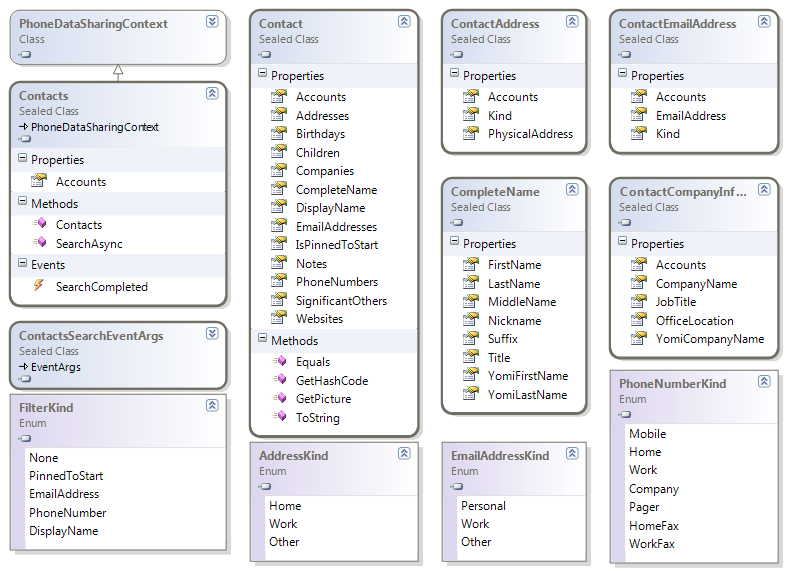The image size is (787, 571).
Task: Click the Equals method cube icon
Action: coord(280,360)
